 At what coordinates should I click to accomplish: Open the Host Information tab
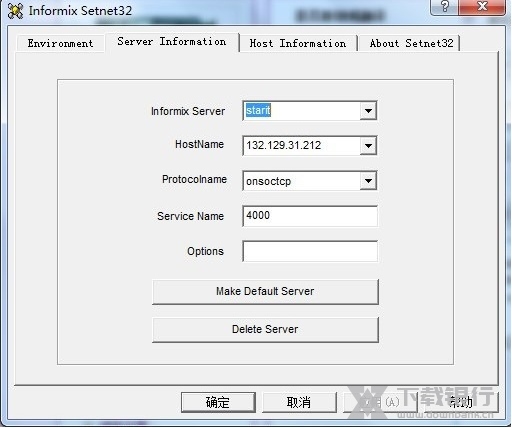click(x=298, y=43)
